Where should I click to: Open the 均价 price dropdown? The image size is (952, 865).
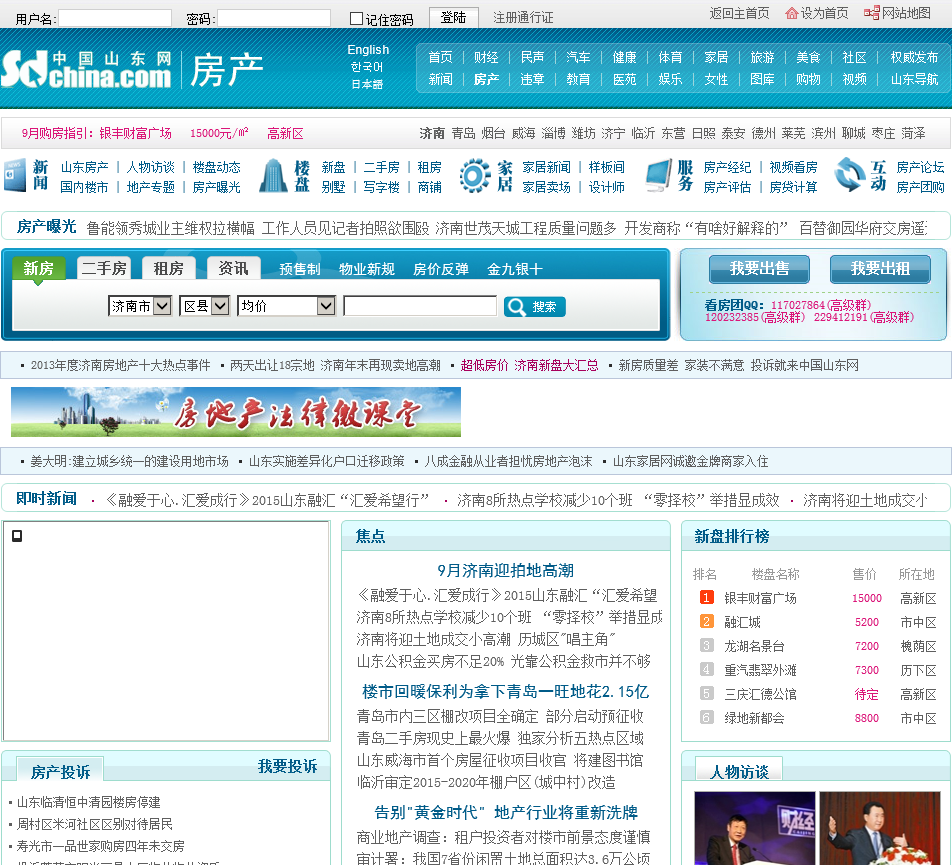(287, 306)
